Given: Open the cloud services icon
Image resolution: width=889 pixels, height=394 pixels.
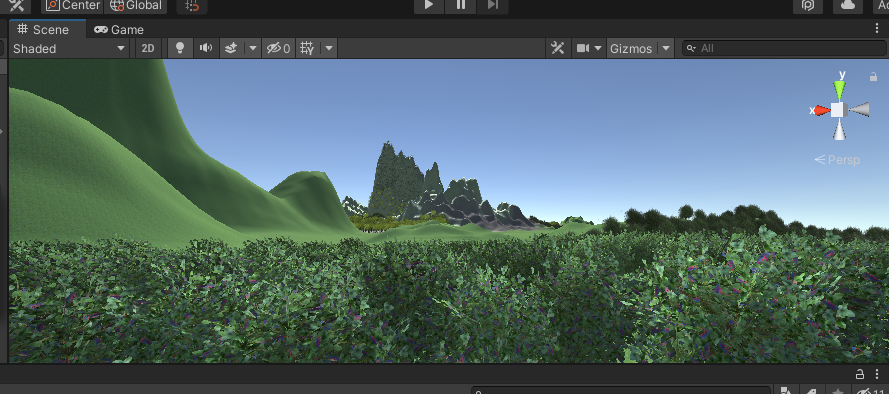Looking at the screenshot, I should (848, 5).
